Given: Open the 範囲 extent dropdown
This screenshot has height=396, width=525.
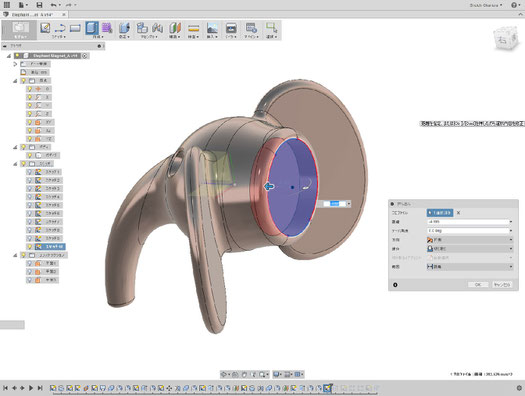Looking at the screenshot, I should (470, 267).
